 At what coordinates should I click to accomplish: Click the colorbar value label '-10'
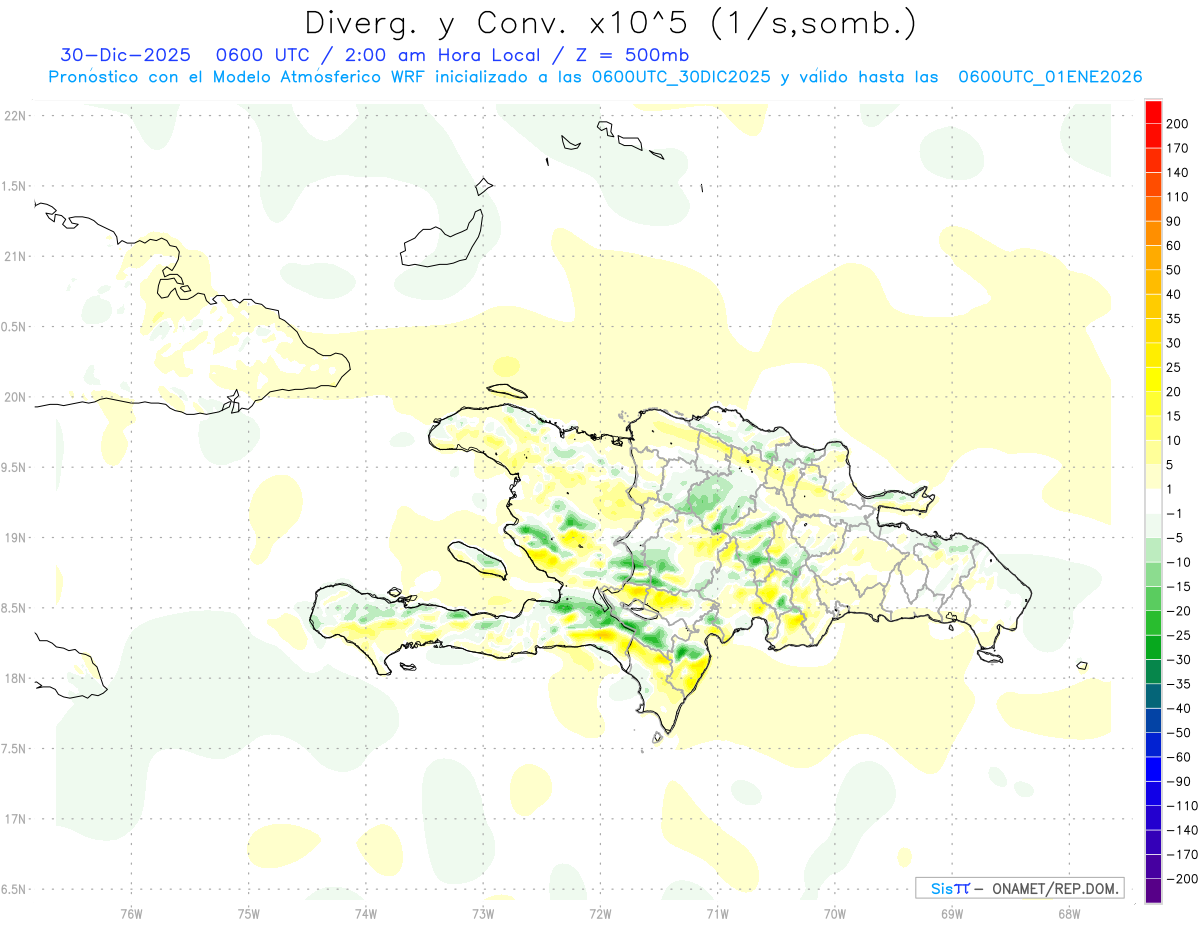click(x=1179, y=562)
